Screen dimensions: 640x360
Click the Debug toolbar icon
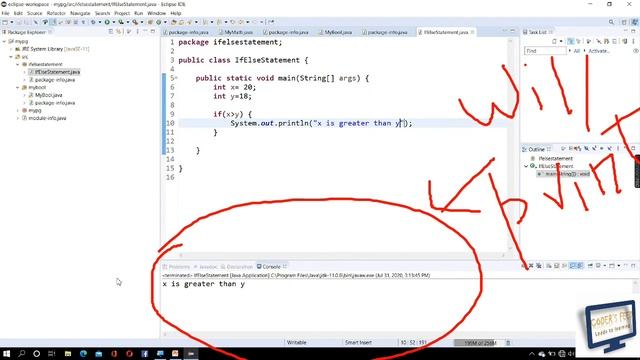(93, 22)
